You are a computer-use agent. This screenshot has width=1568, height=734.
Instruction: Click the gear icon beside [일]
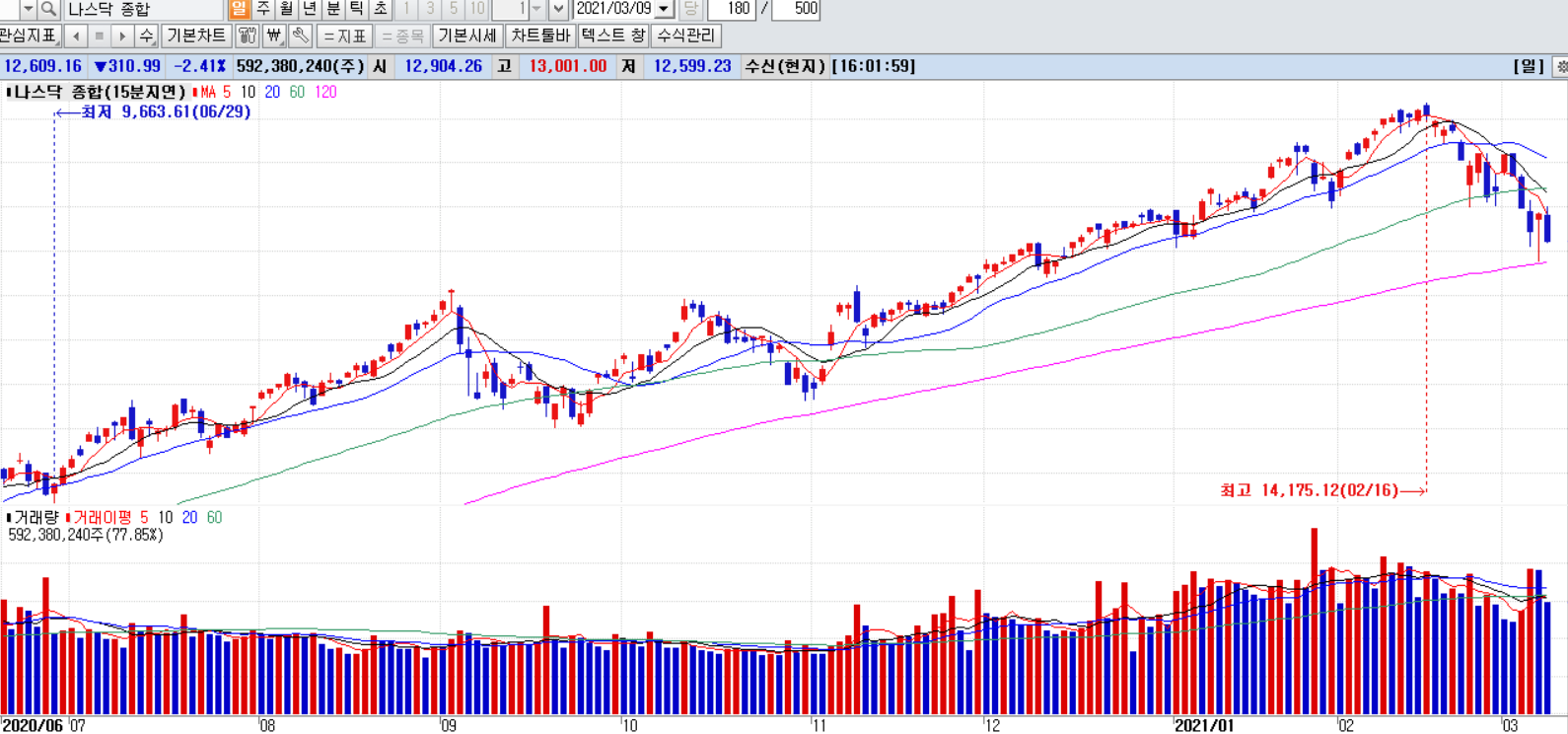1560,66
